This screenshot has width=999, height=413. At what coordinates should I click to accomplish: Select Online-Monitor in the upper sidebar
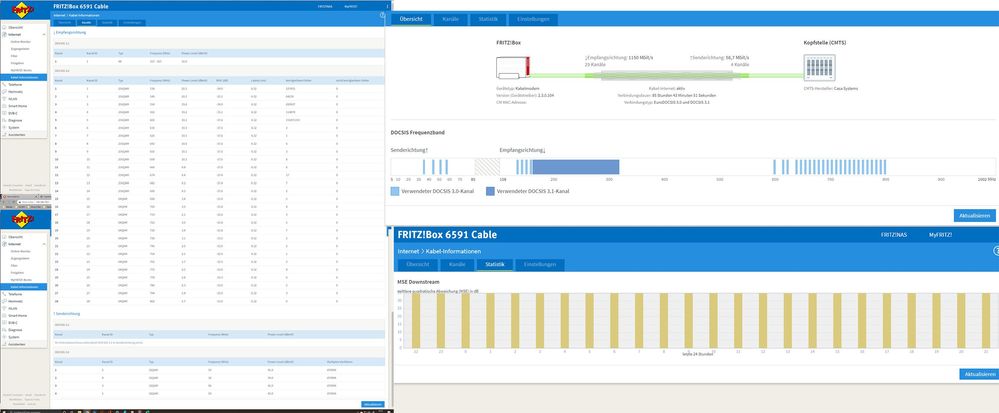point(19,41)
